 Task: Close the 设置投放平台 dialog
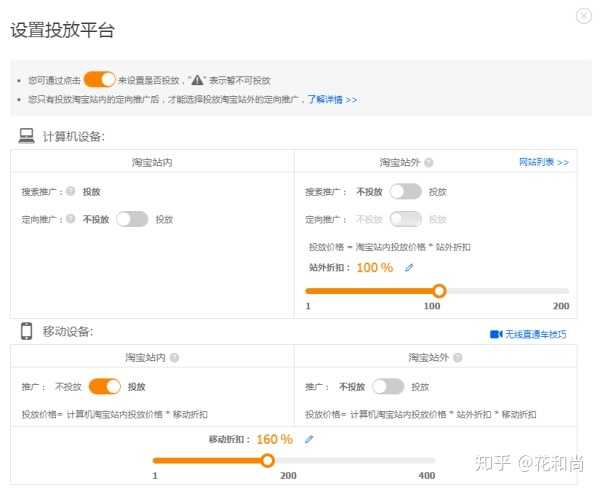pyautogui.click(x=584, y=15)
